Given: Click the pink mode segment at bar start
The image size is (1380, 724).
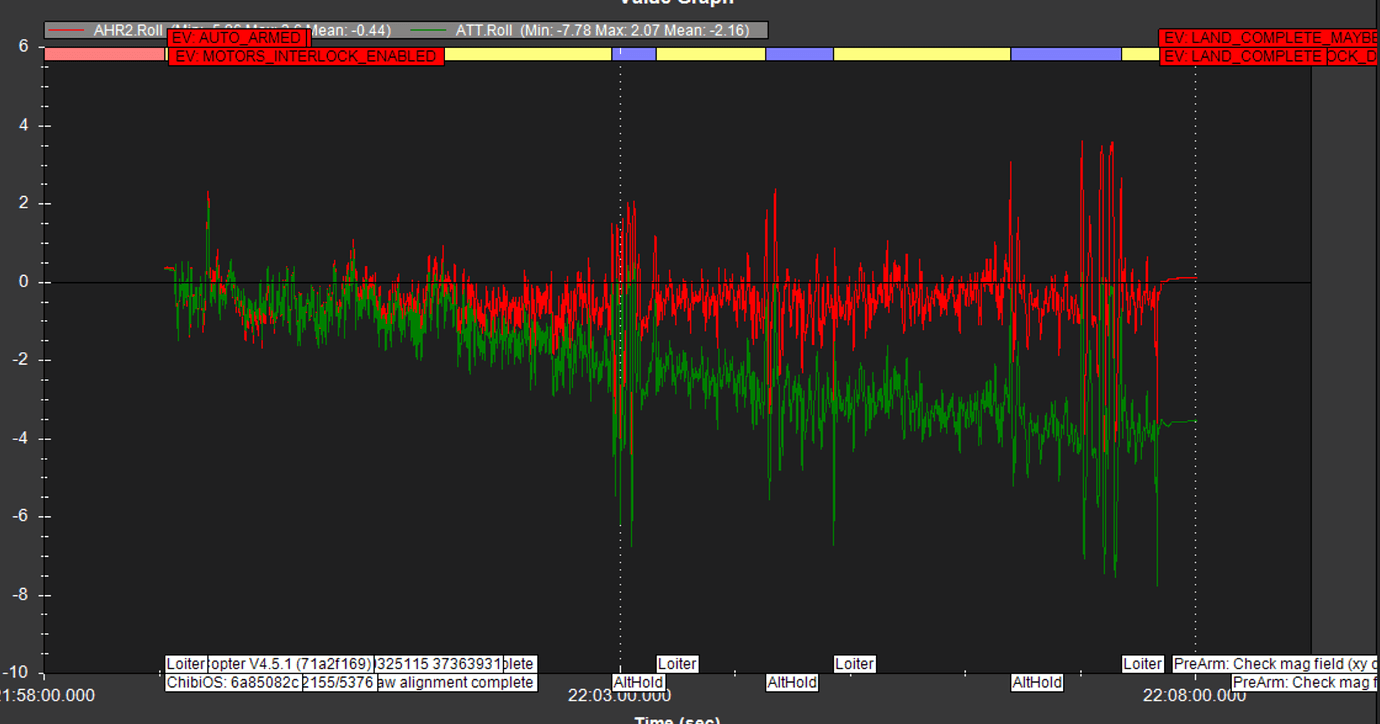Looking at the screenshot, I should [105, 54].
